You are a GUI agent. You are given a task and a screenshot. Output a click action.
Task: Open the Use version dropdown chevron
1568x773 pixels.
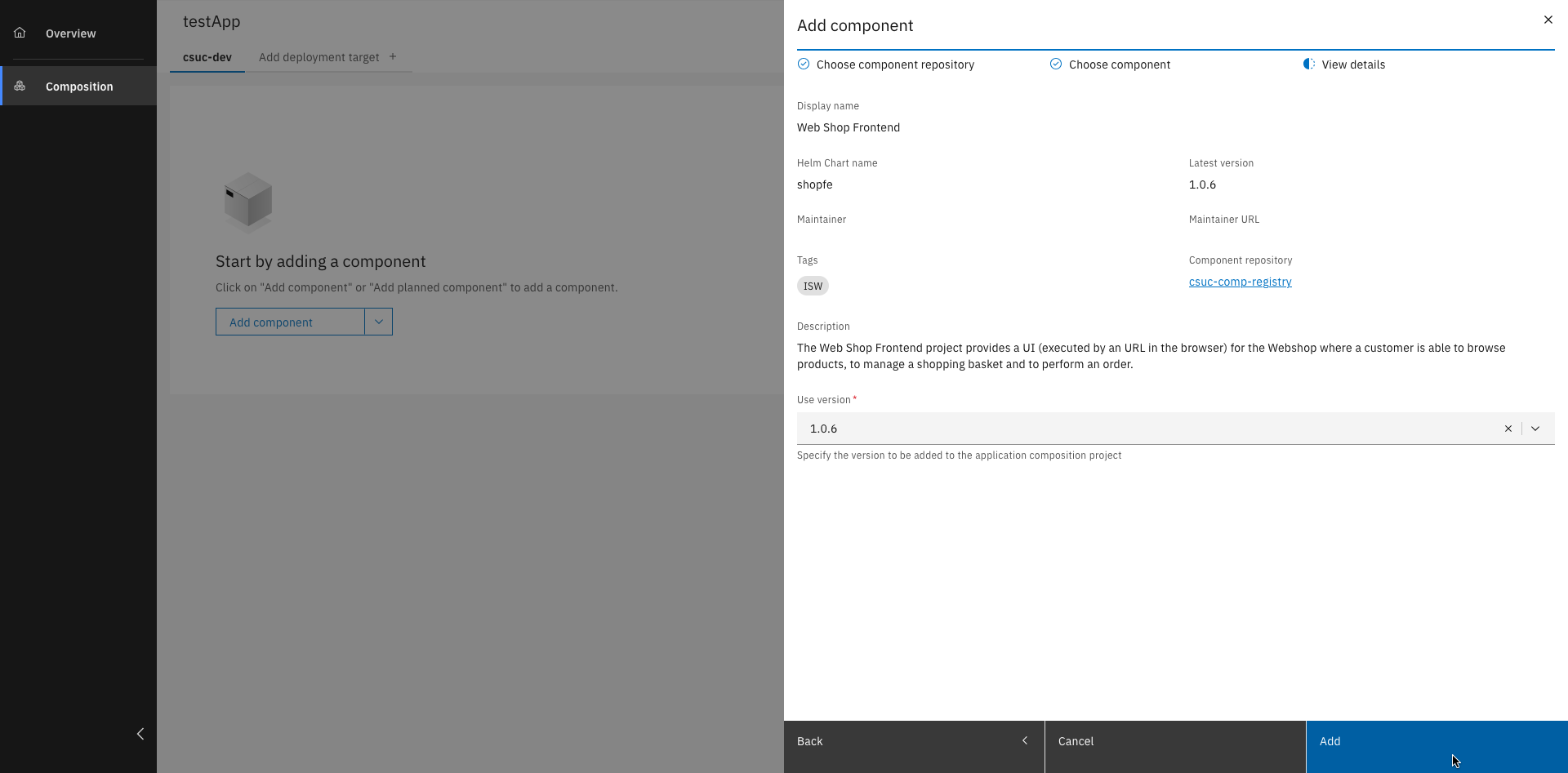pyautogui.click(x=1536, y=428)
